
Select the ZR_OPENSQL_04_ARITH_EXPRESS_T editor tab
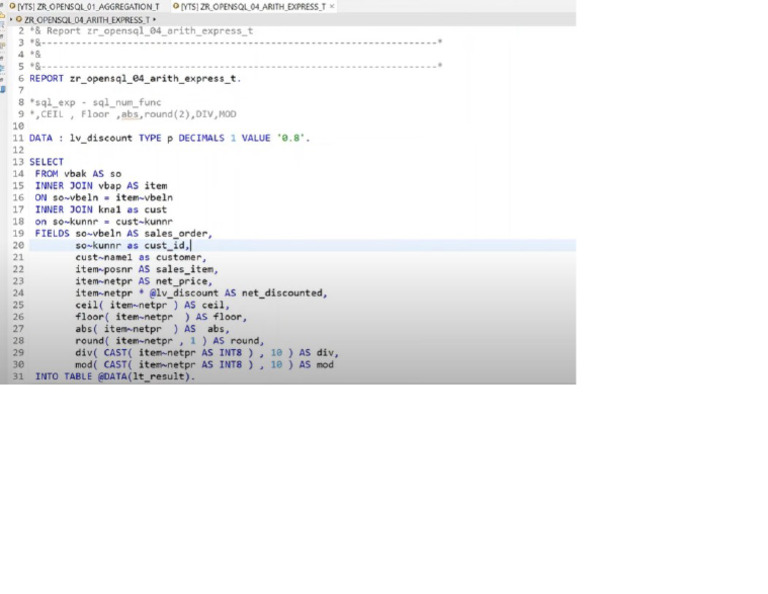[253, 6]
